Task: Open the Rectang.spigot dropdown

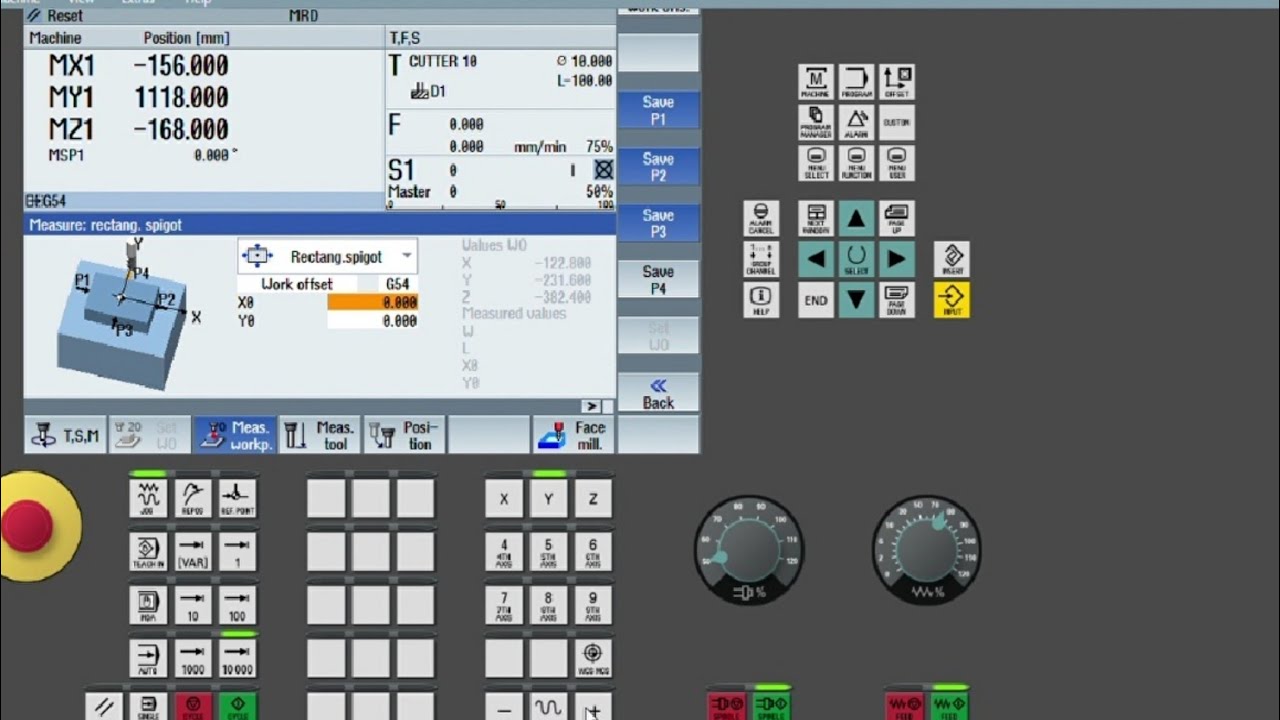Action: tap(328, 257)
